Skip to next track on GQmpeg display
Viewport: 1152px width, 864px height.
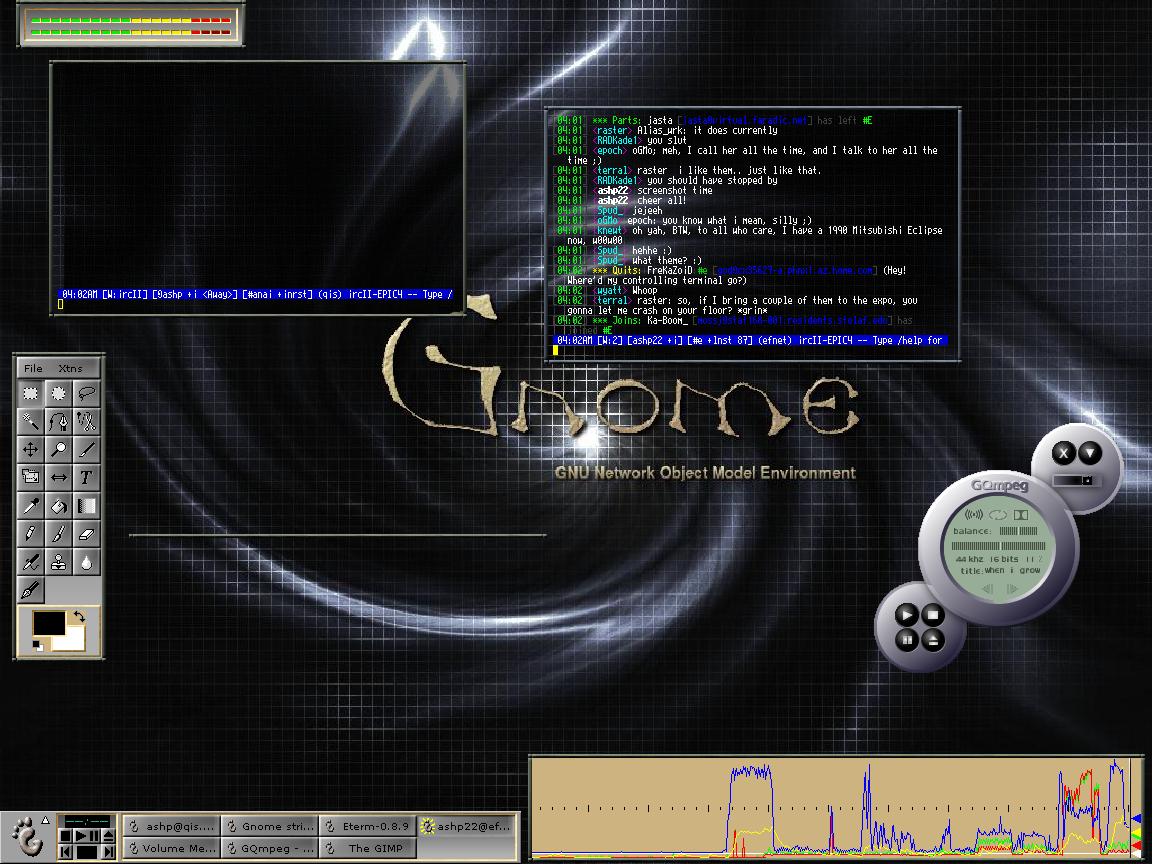click(1012, 588)
